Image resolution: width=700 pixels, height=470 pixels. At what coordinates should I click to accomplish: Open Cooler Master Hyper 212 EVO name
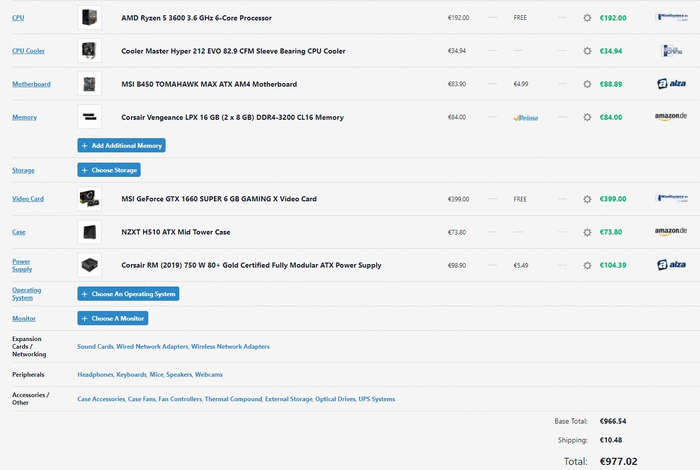[x=233, y=51]
